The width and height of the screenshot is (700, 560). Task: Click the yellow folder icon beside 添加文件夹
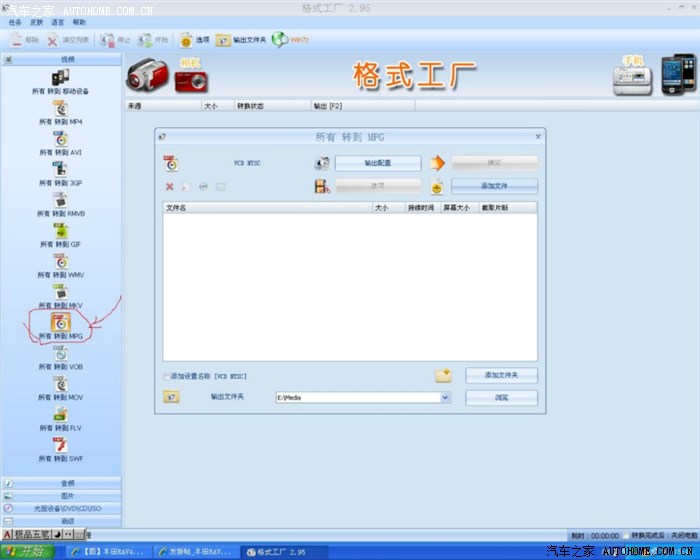(x=443, y=376)
